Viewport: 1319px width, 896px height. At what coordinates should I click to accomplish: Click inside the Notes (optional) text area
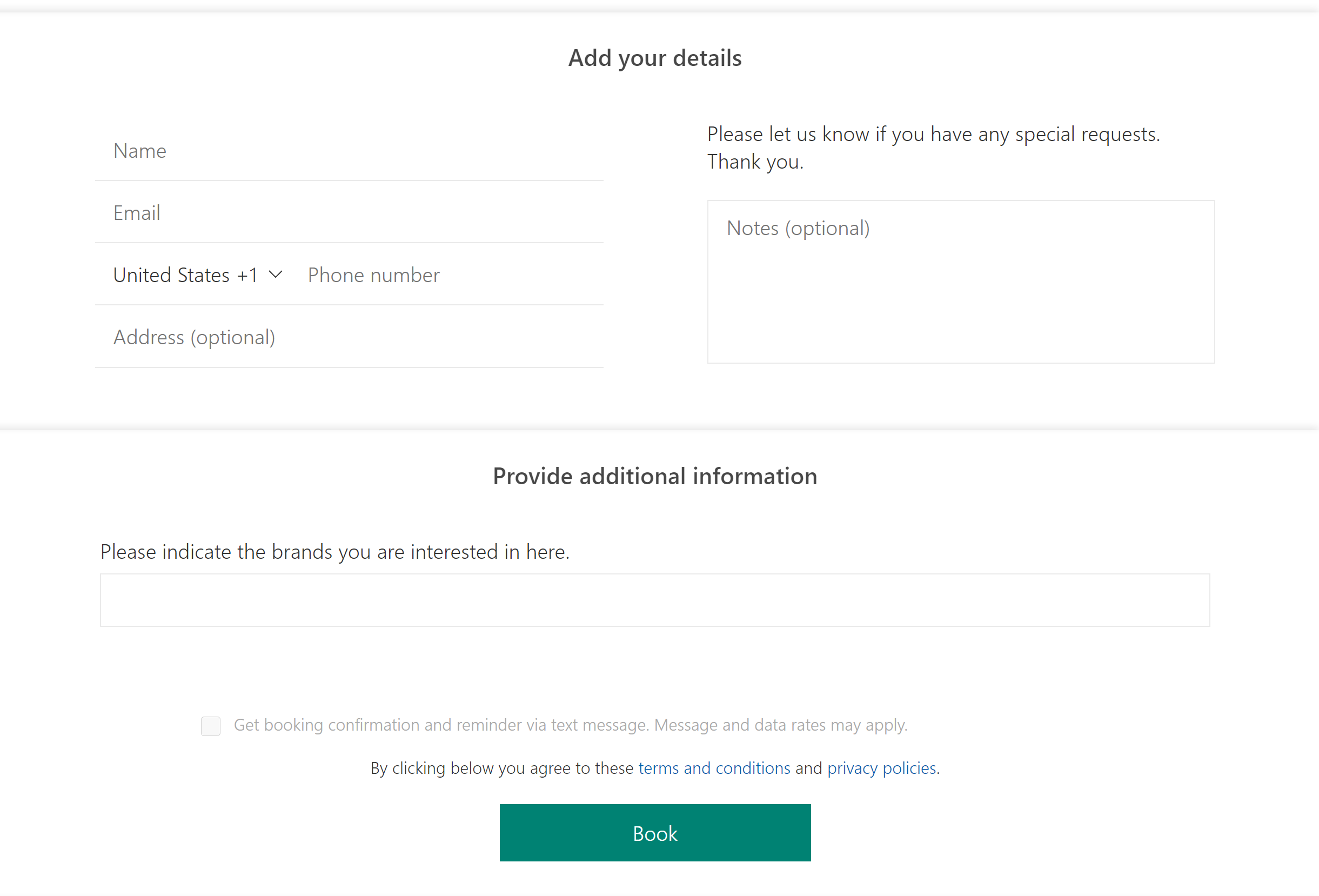point(961,282)
